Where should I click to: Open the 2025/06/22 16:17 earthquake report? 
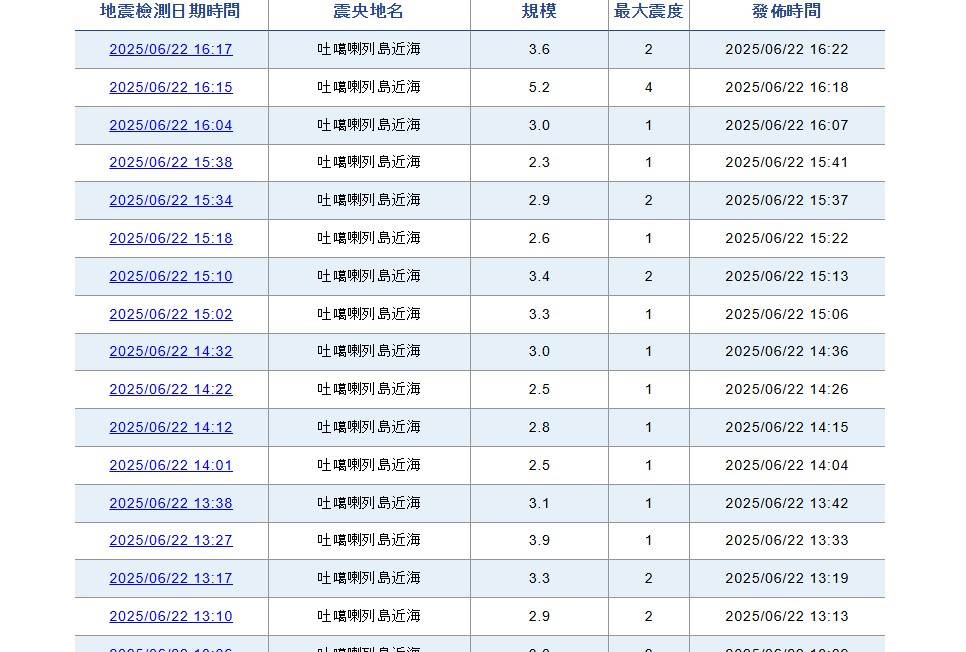tap(171, 50)
